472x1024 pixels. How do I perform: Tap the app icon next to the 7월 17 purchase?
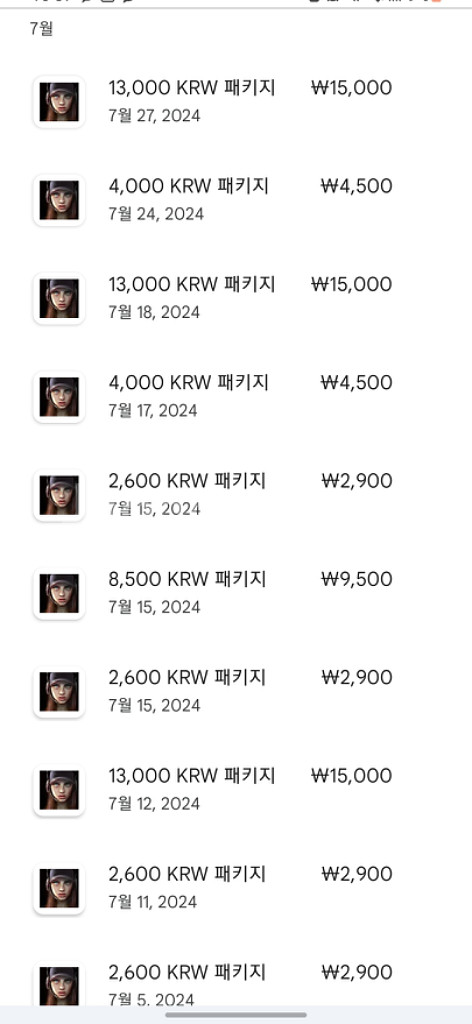[59, 397]
